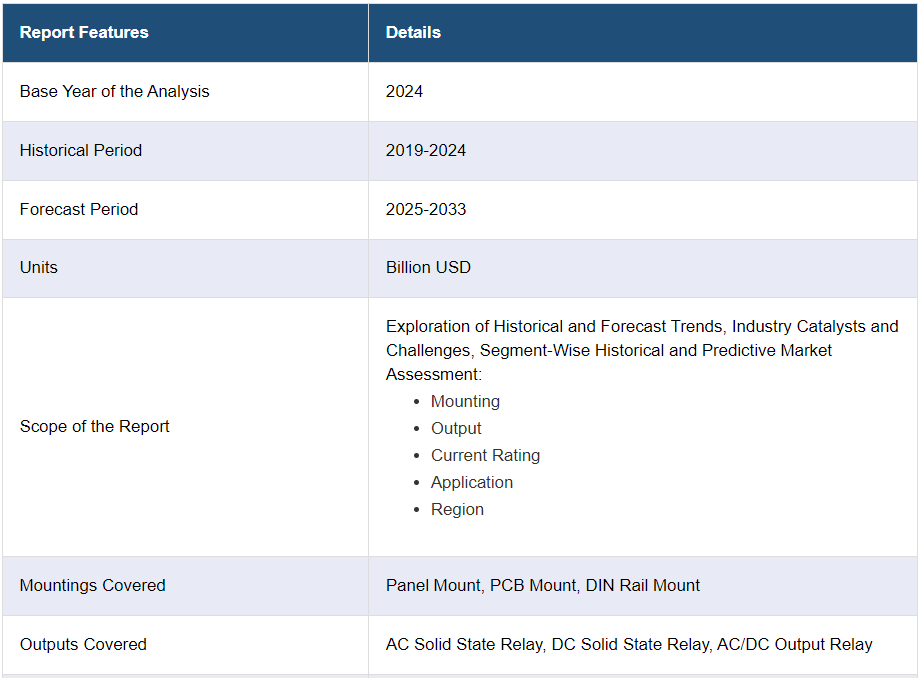The image size is (922, 678).
Task: Click the 2025-2033 forecast value
Action: point(426,209)
